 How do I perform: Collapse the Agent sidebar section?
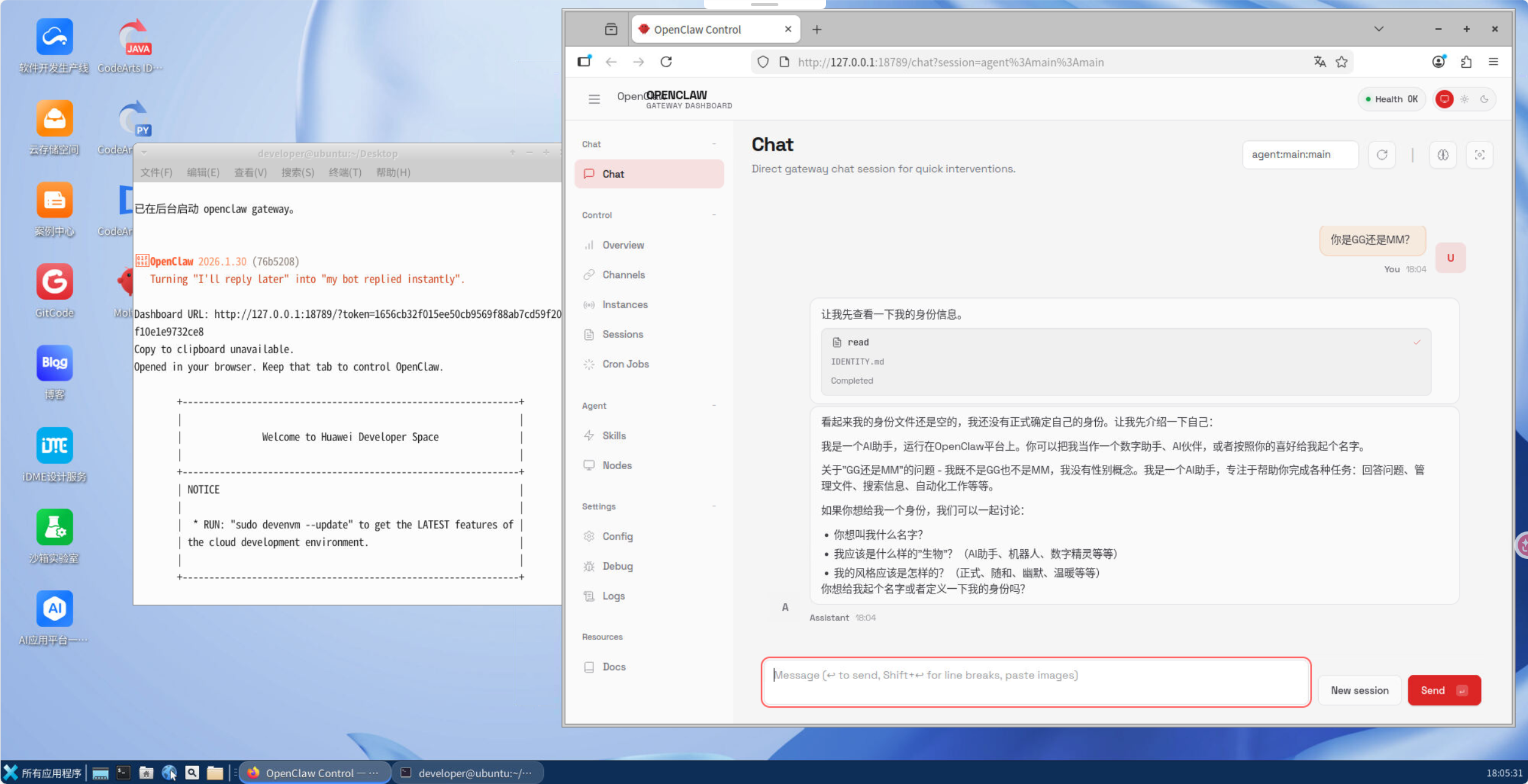[x=714, y=406]
